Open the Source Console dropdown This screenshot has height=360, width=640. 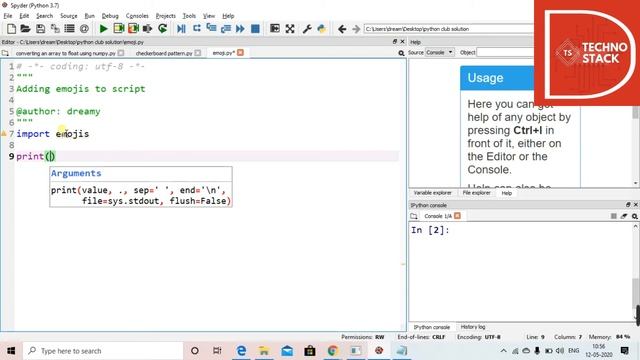440,53
